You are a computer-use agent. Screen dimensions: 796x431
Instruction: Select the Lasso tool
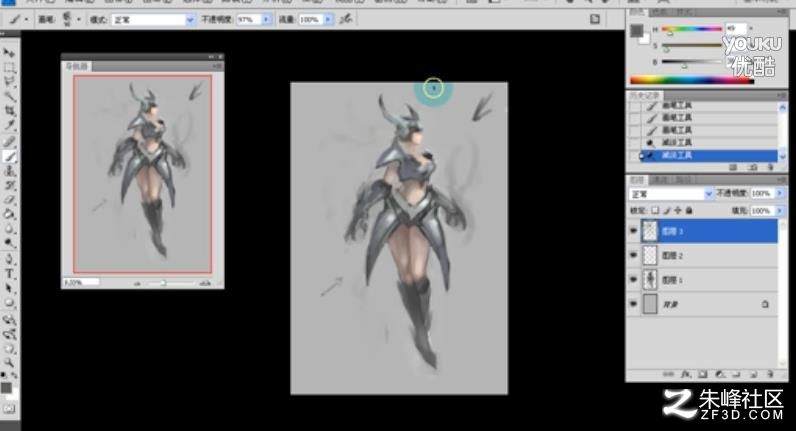(x=9, y=82)
